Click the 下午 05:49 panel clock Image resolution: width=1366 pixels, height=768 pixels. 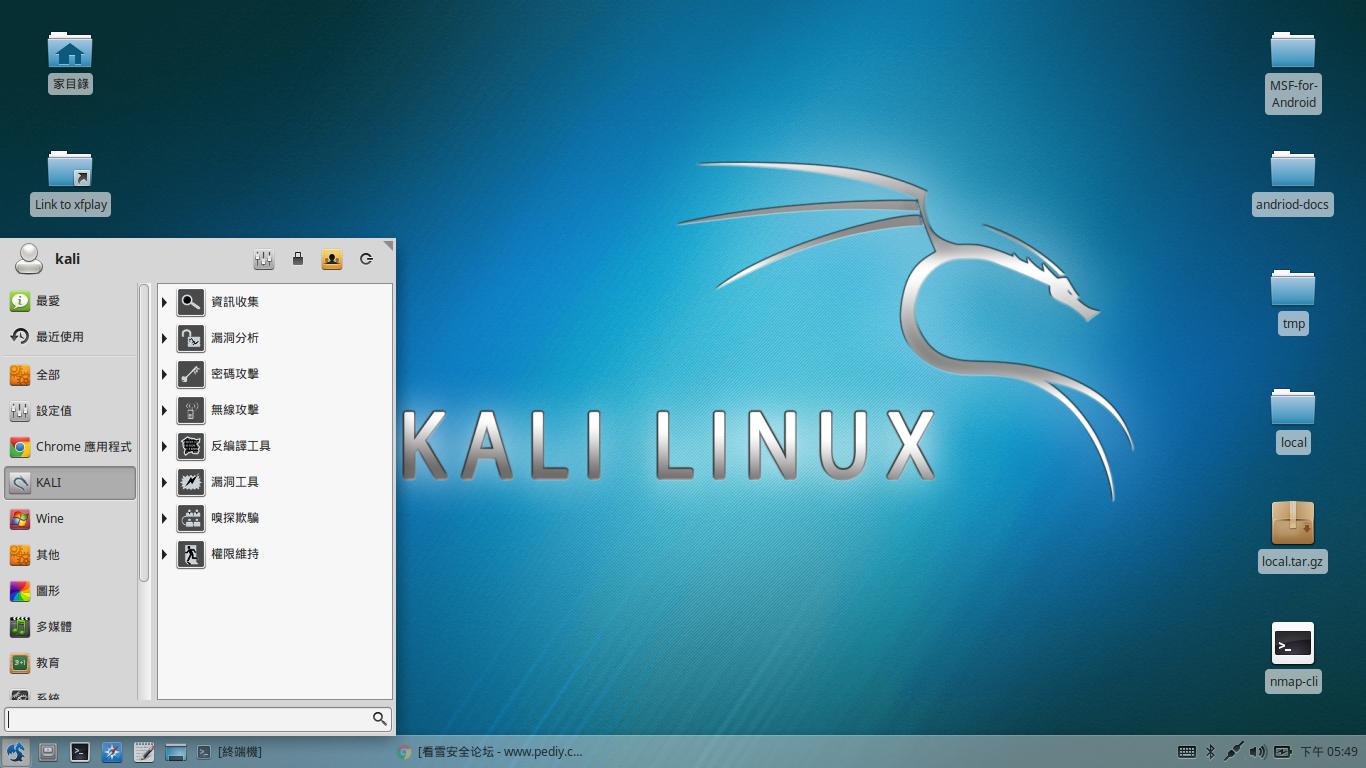click(x=1329, y=752)
